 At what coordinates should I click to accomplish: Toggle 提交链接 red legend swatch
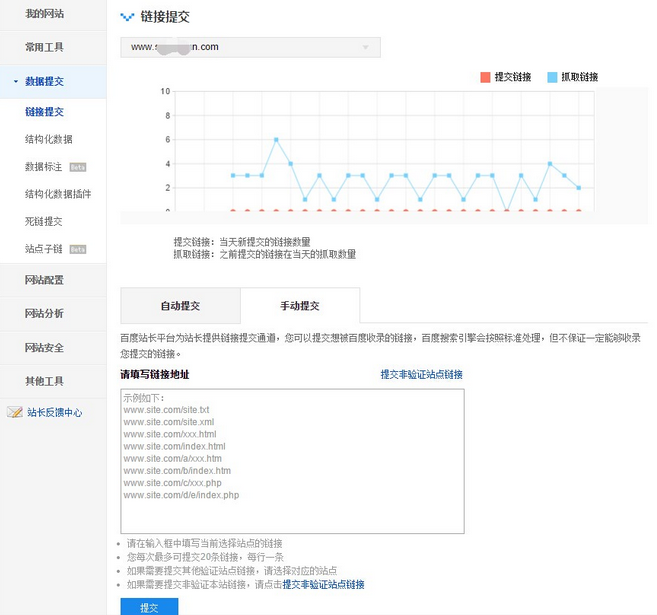point(485,77)
